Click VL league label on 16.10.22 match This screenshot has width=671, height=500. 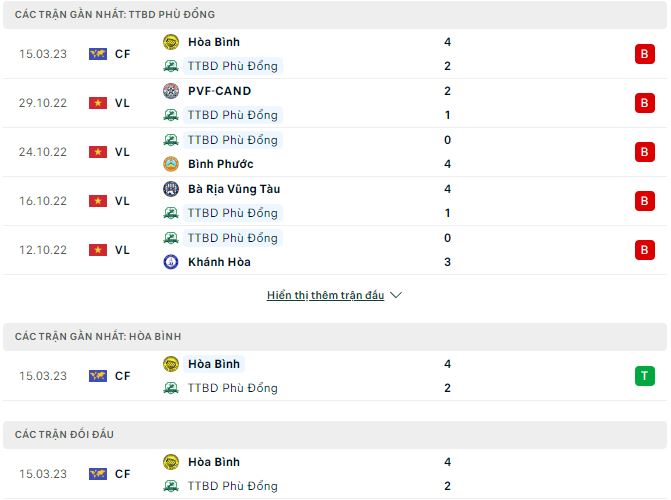(122, 201)
